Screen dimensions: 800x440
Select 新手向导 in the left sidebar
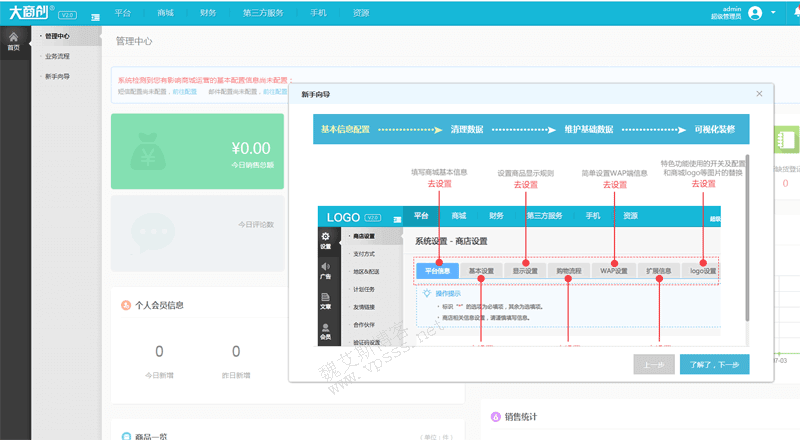[x=57, y=76]
